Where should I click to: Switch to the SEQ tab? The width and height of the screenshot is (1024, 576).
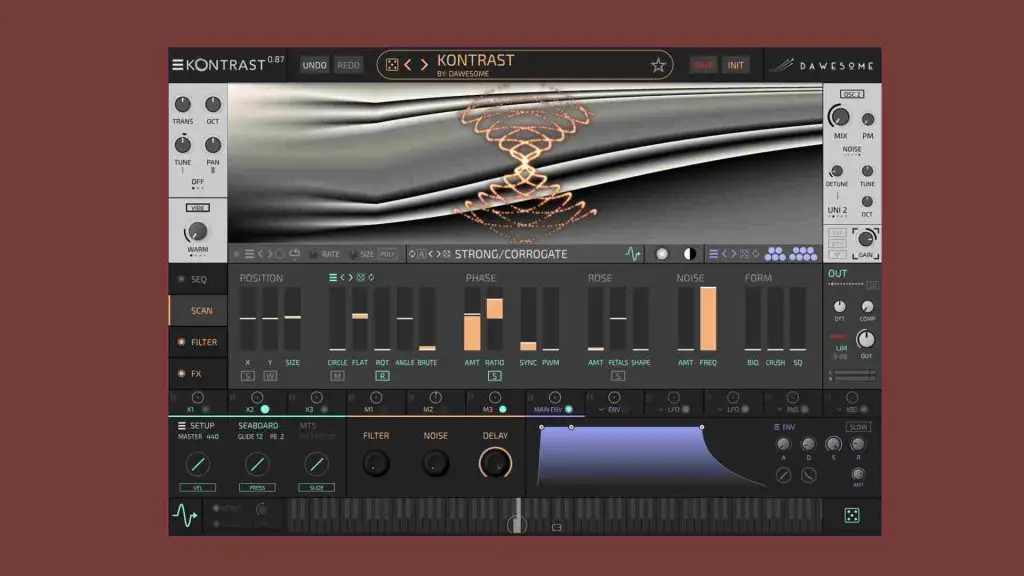coord(198,279)
